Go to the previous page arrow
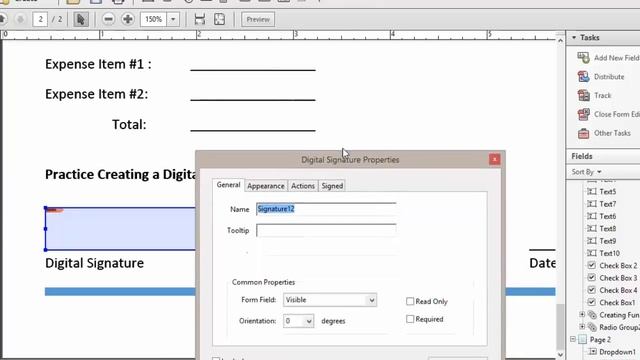640x360 pixels. (2, 19)
